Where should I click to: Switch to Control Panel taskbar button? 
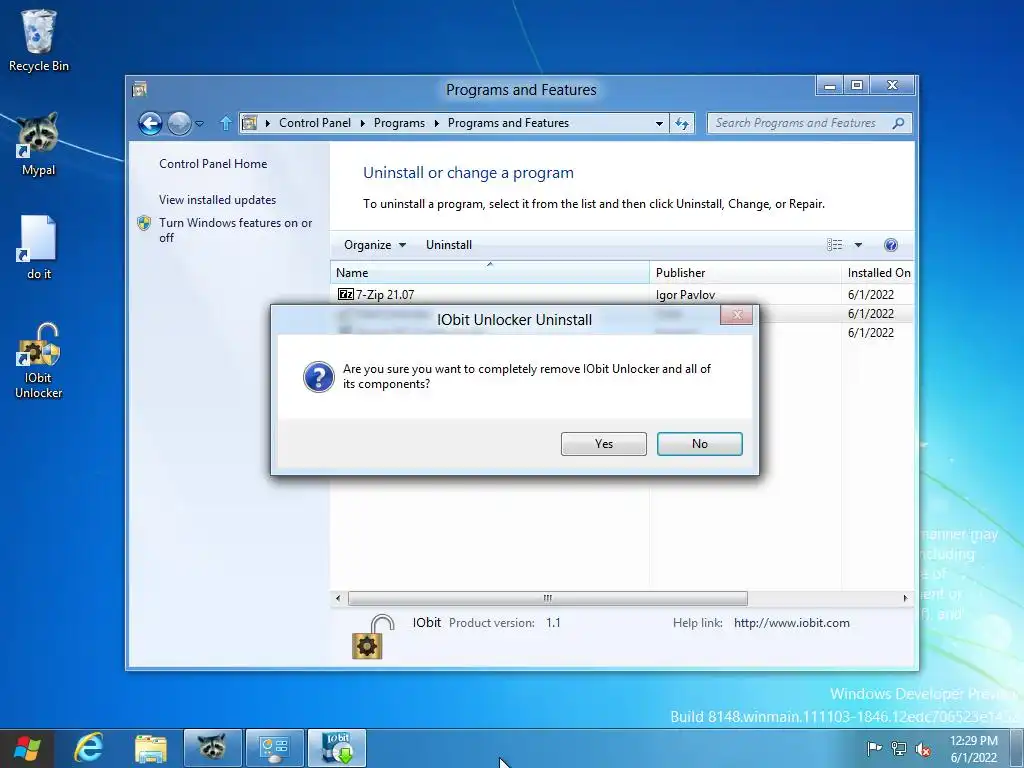274,748
